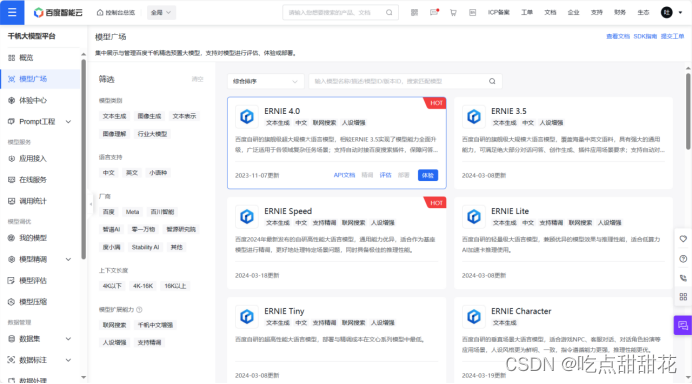Open the 工单 header menu
The width and height of the screenshot is (692, 384).
[527, 12]
